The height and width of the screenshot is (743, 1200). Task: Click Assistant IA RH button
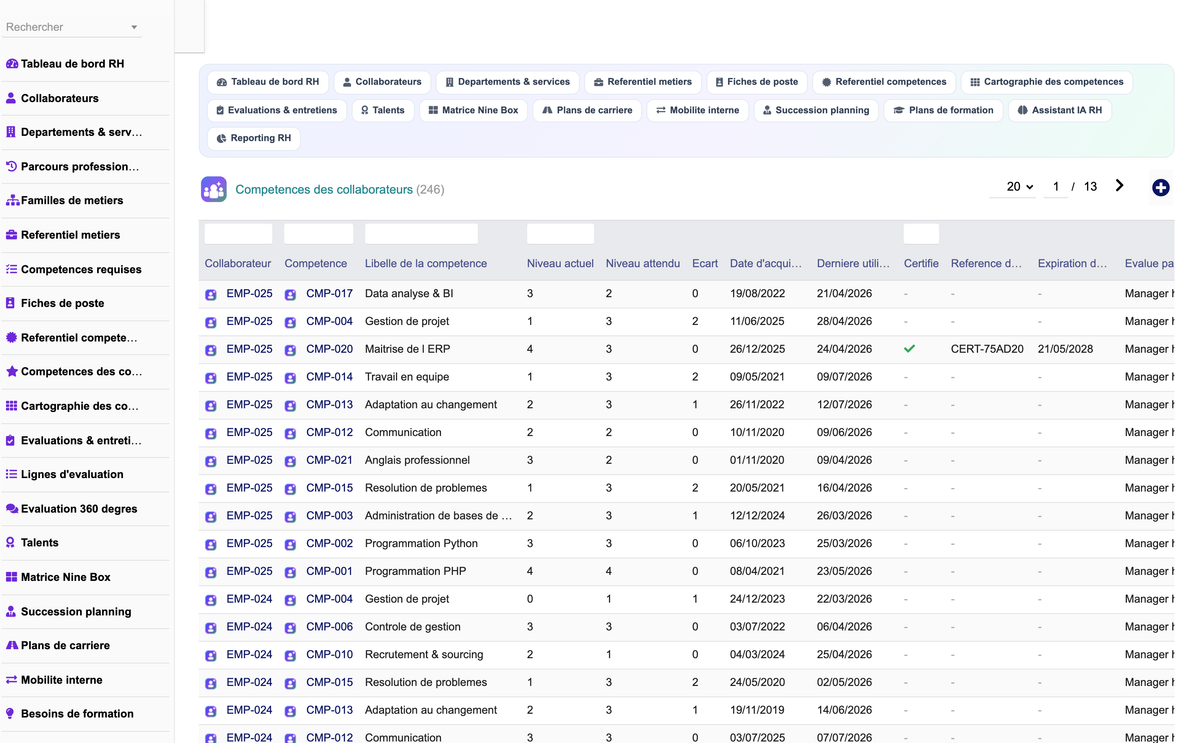[1060, 110]
